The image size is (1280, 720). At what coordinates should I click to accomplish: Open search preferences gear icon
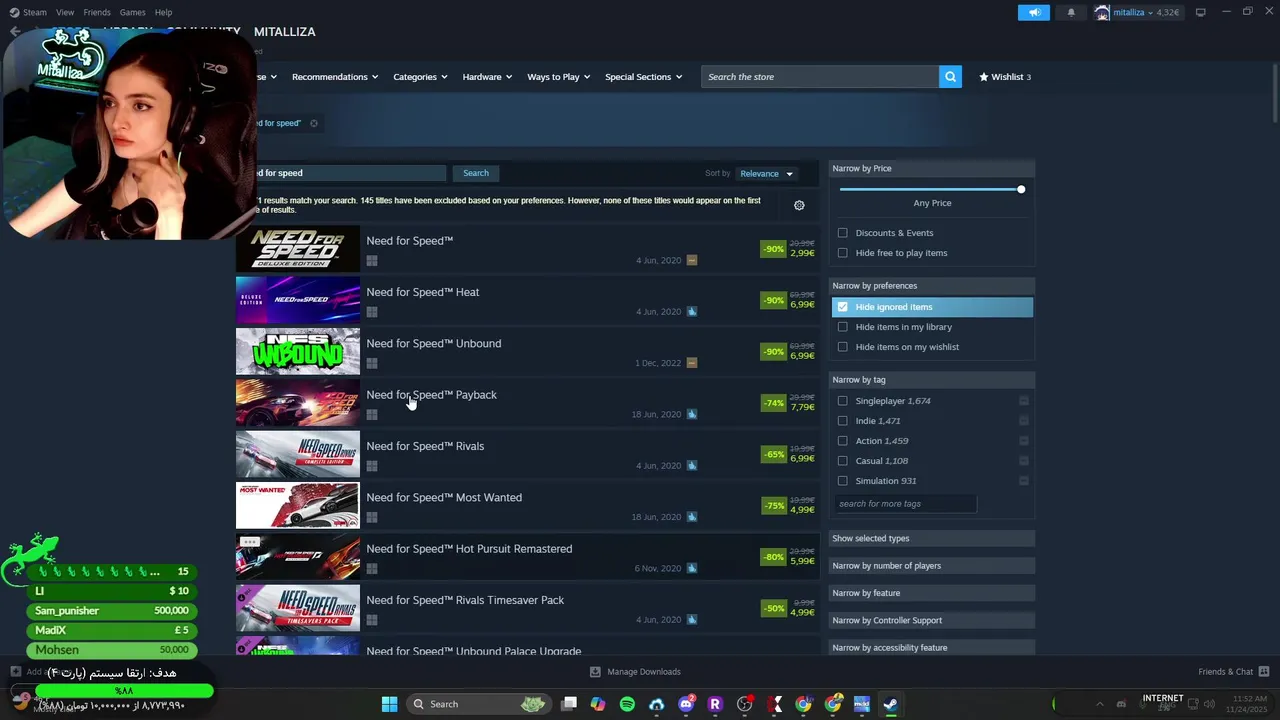point(799,205)
